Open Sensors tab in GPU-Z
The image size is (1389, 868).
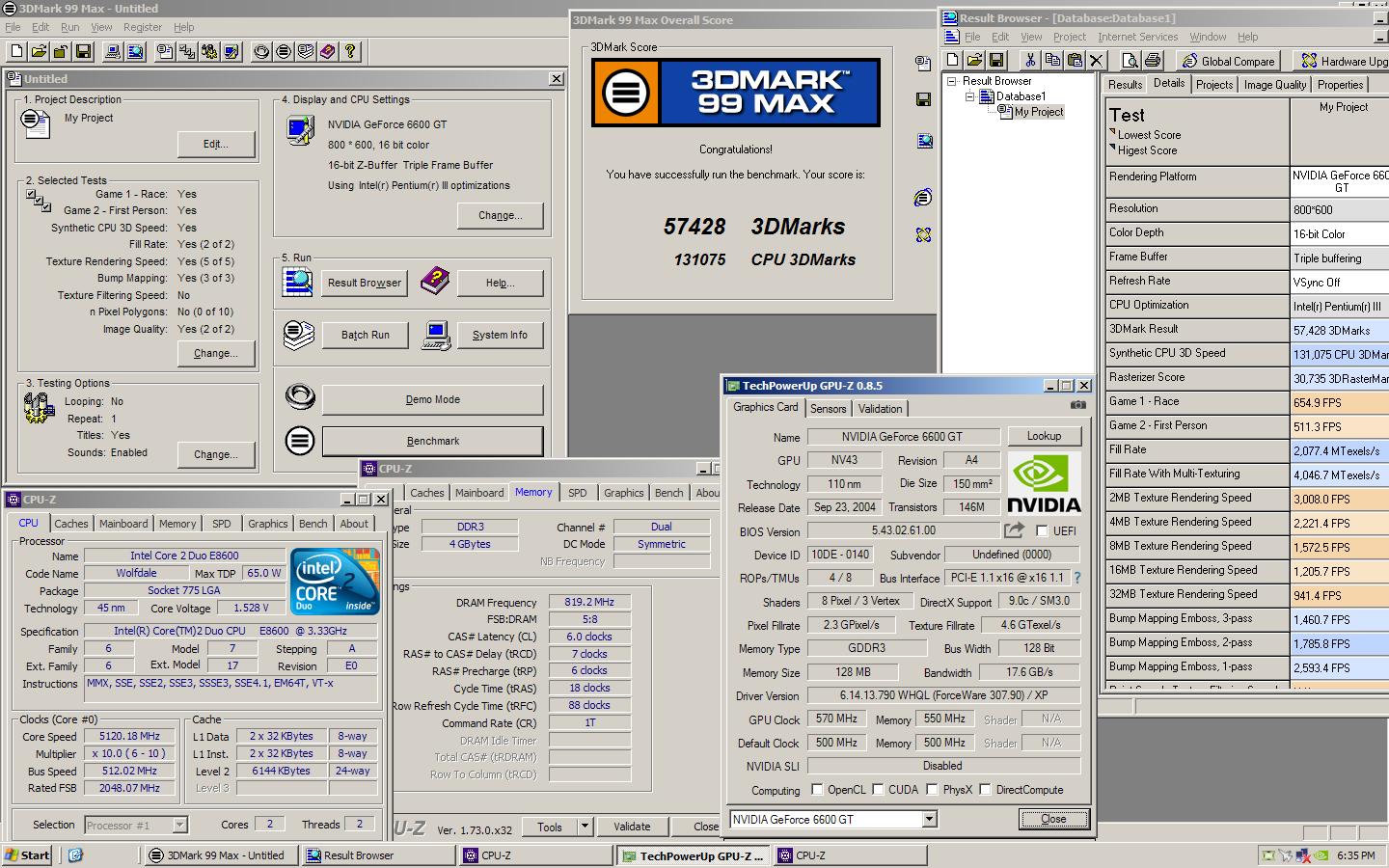pos(828,409)
